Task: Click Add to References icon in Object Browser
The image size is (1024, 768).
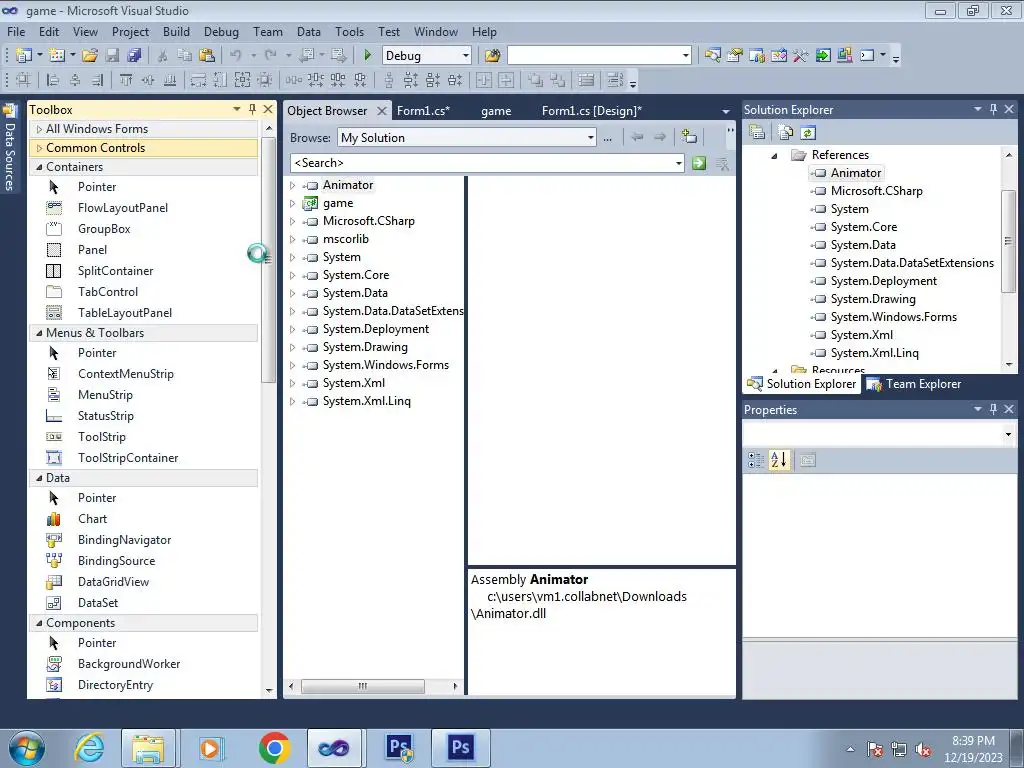Action: 688,136
